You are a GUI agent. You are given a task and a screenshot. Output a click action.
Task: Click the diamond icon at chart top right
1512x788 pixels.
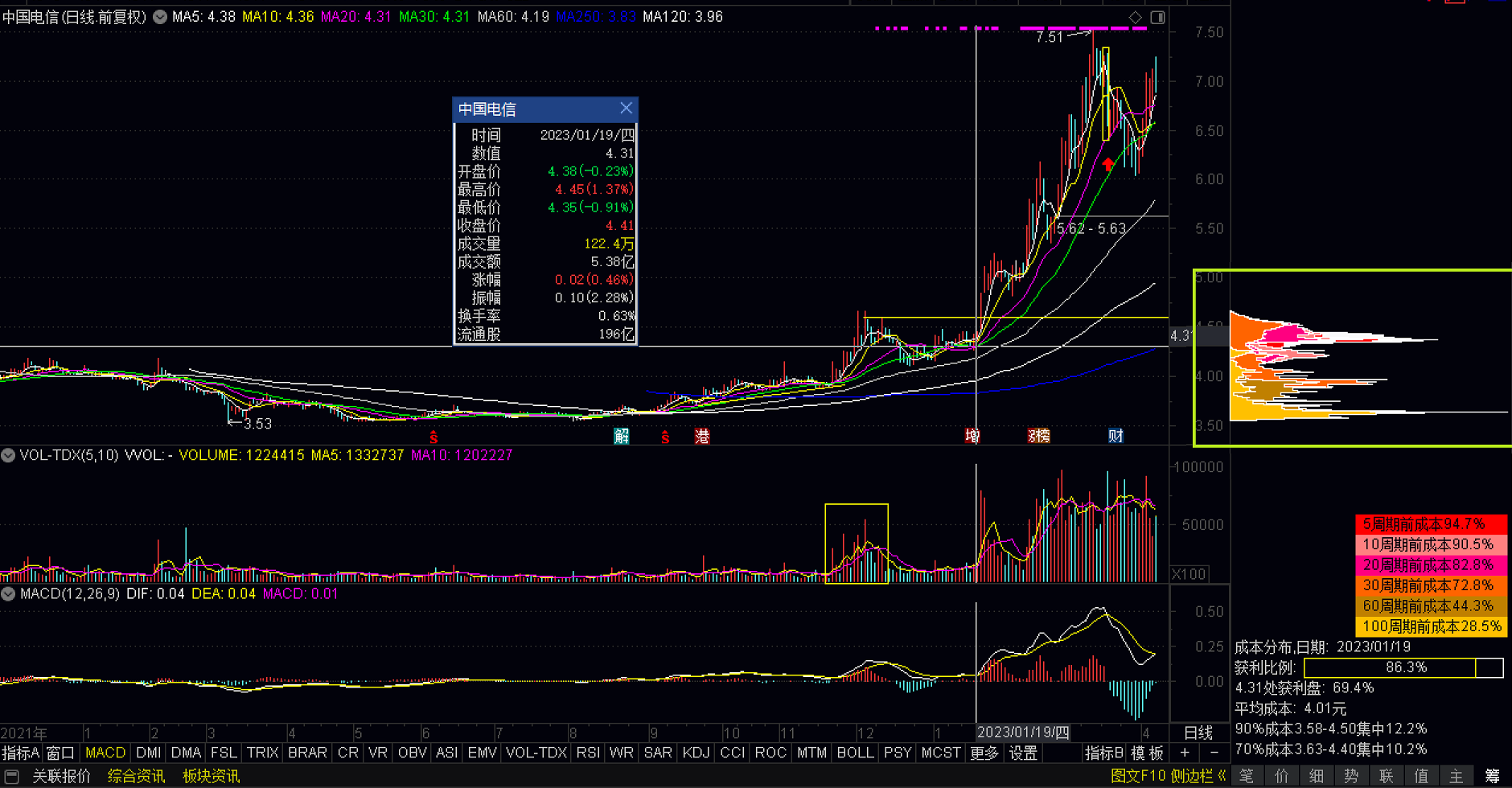pos(1135,17)
